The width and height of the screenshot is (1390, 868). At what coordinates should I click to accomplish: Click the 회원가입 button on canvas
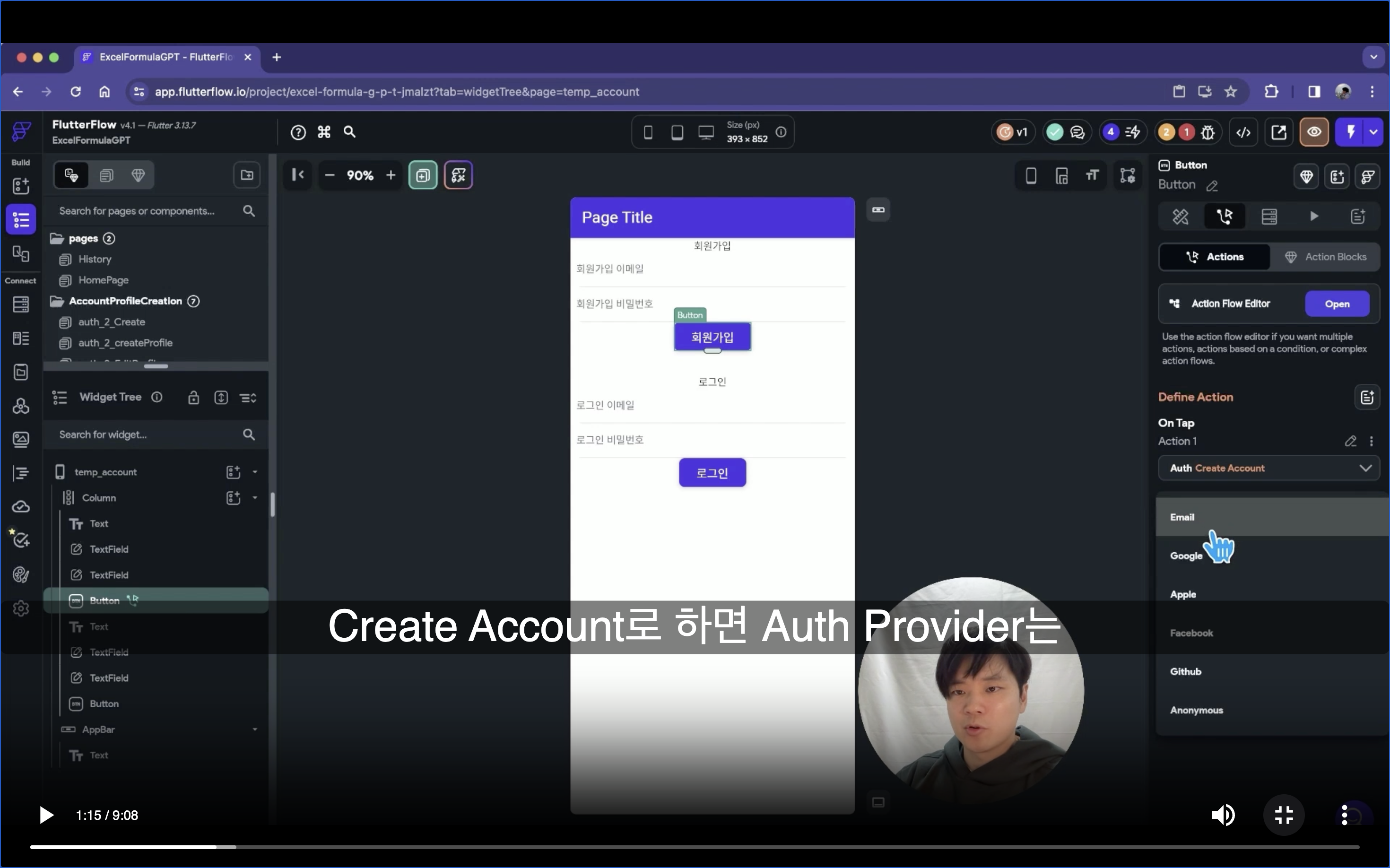712,337
